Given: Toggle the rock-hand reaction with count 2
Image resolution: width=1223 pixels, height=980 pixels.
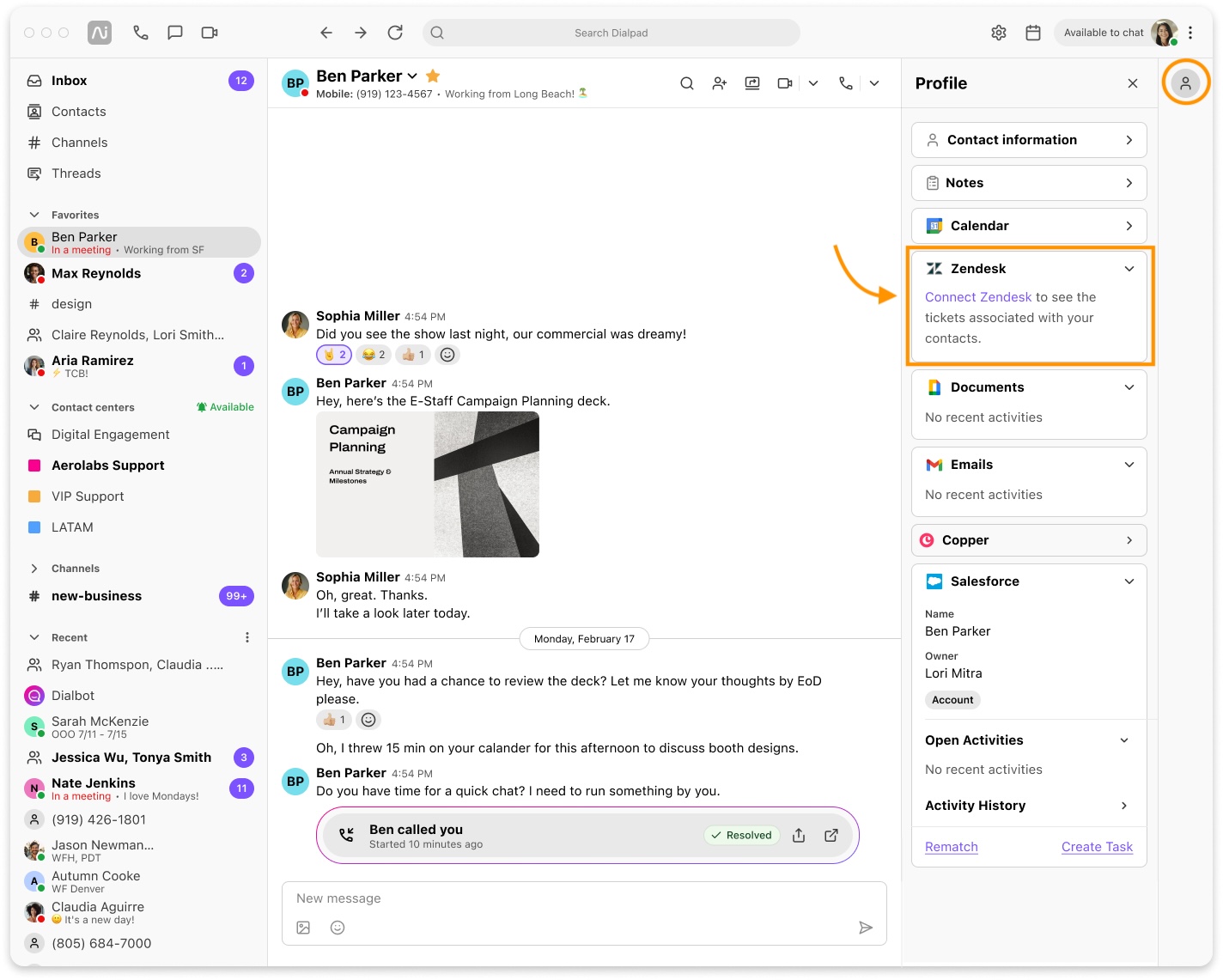Looking at the screenshot, I should [x=334, y=355].
